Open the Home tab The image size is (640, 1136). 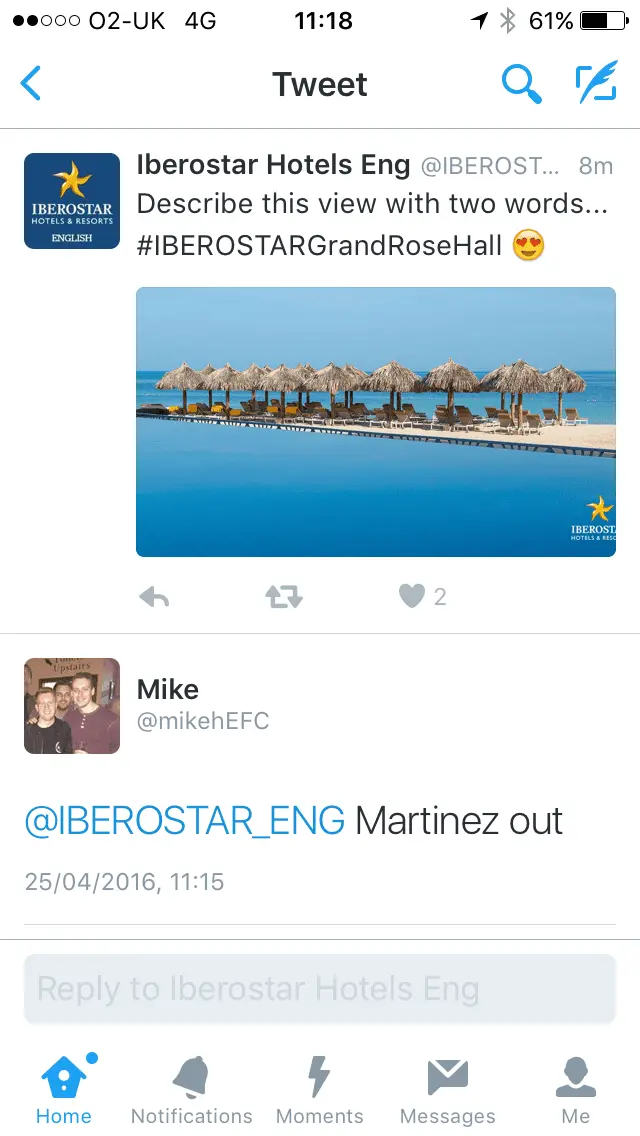pos(64,1088)
